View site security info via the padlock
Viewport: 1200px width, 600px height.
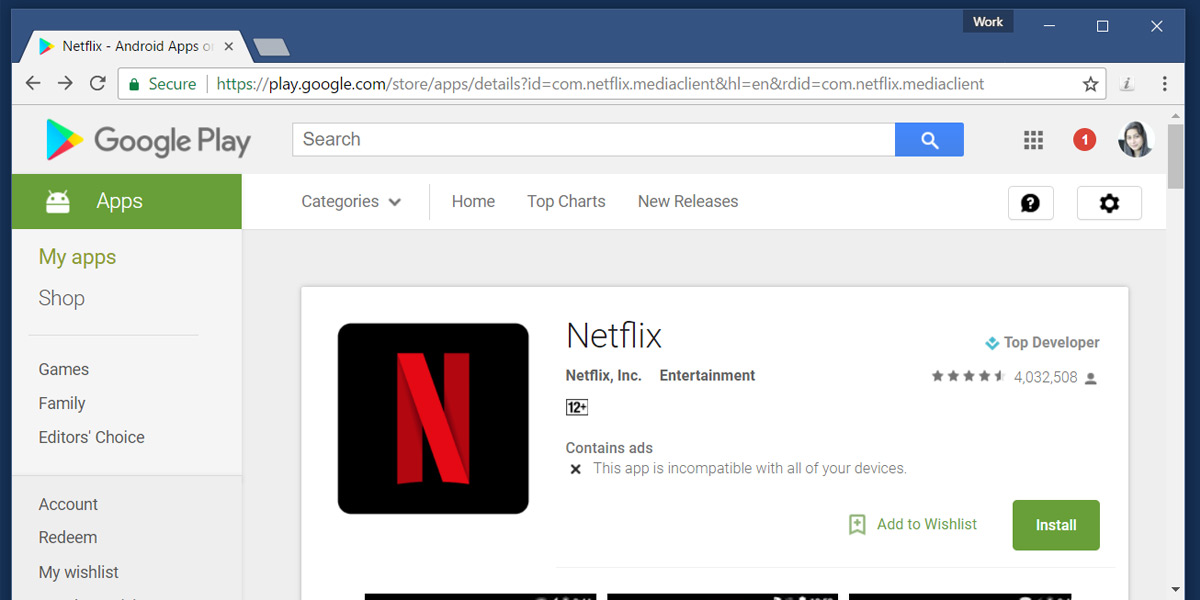tap(134, 84)
